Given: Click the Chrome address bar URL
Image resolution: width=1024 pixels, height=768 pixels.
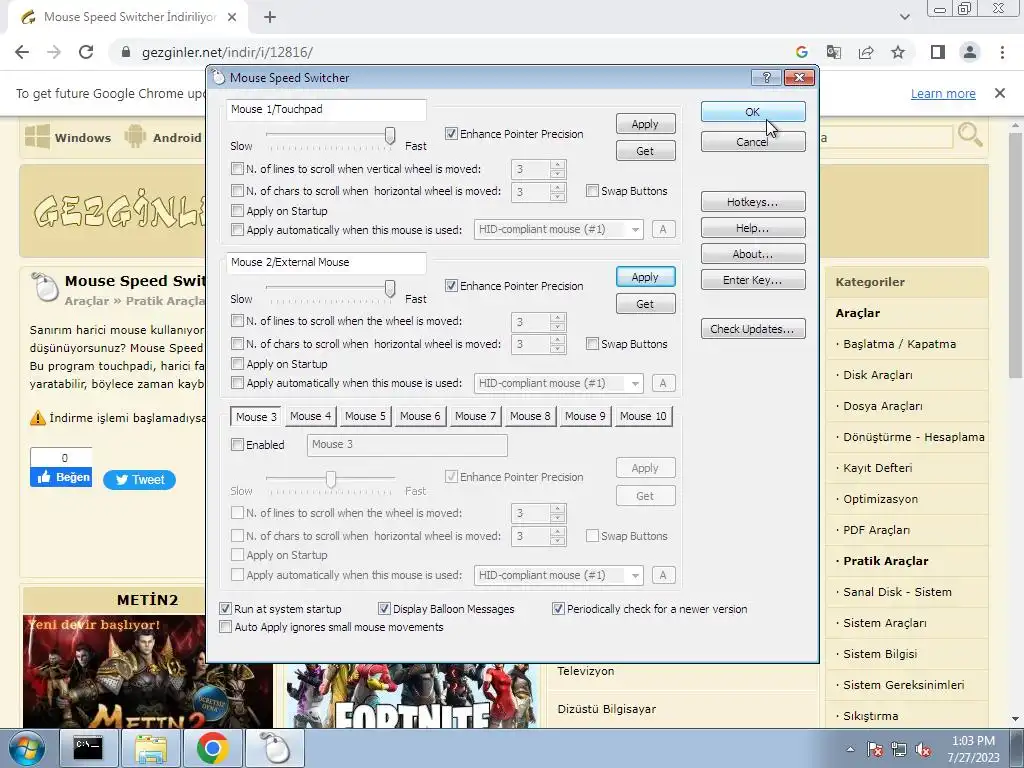Looking at the screenshot, I should (227, 52).
